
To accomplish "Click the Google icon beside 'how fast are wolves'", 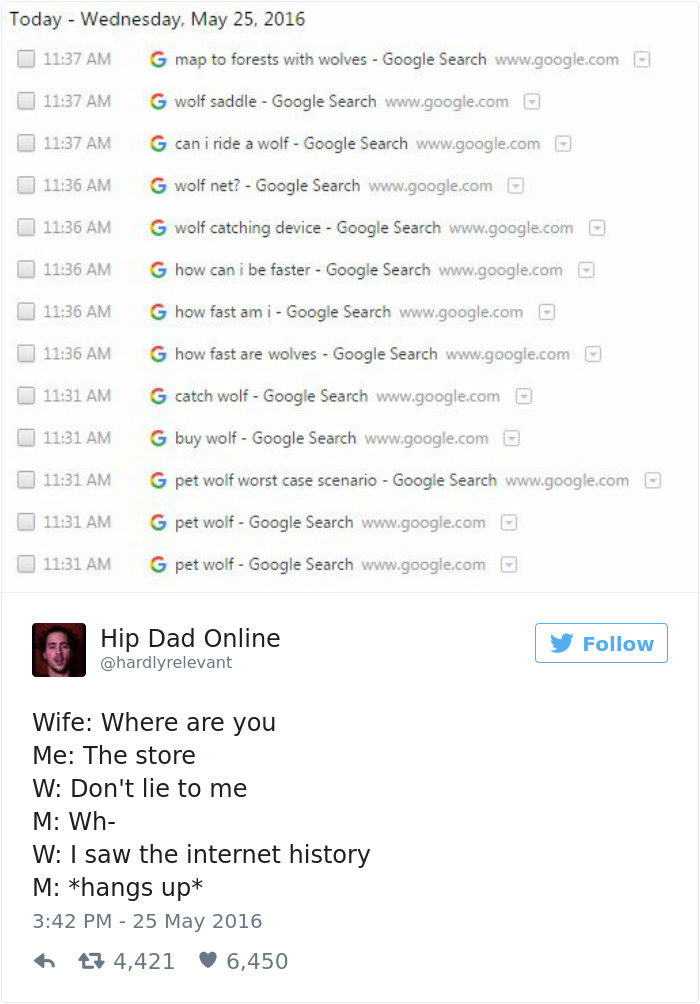I will pyautogui.click(x=160, y=353).
